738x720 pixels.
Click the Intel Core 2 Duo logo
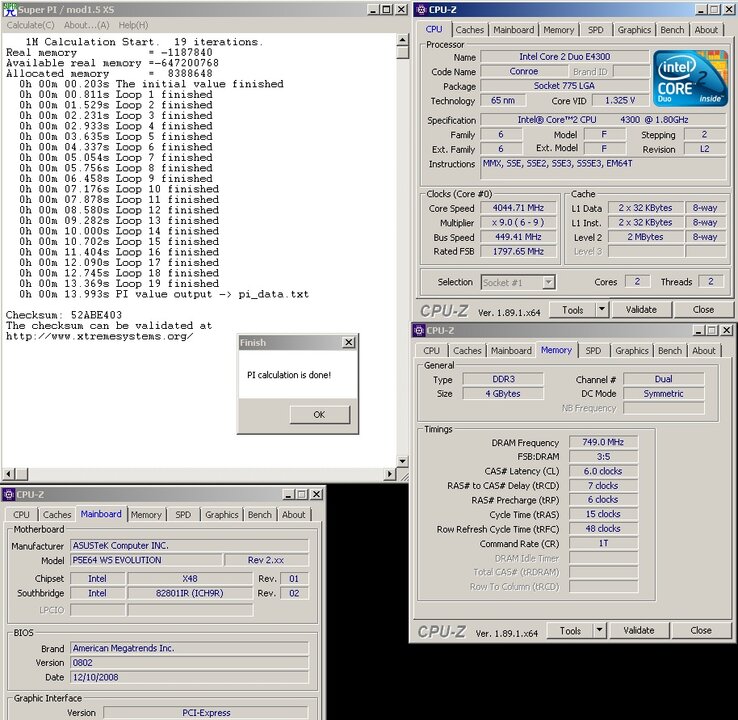[690, 78]
